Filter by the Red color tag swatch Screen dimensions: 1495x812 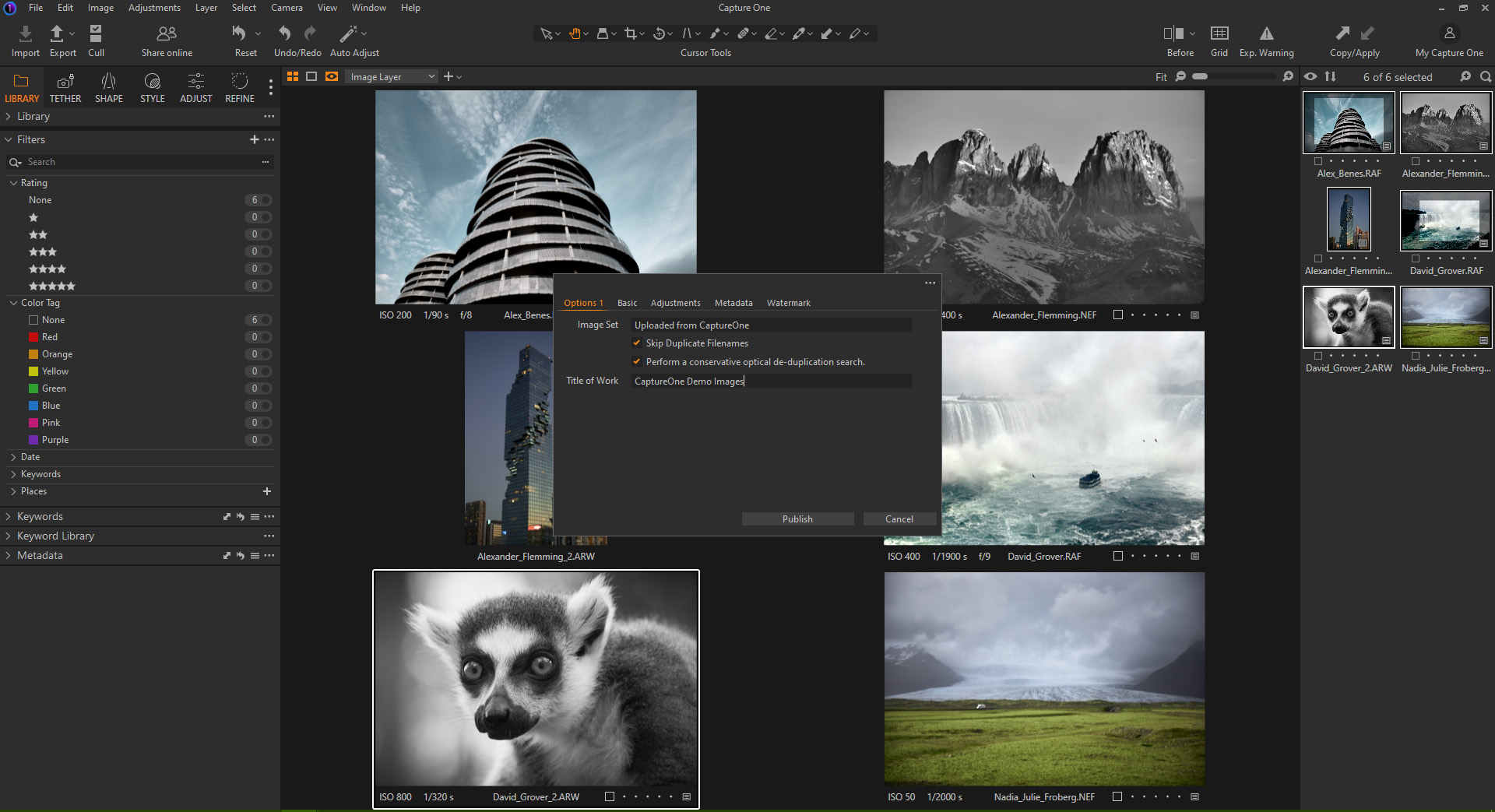pos(33,337)
